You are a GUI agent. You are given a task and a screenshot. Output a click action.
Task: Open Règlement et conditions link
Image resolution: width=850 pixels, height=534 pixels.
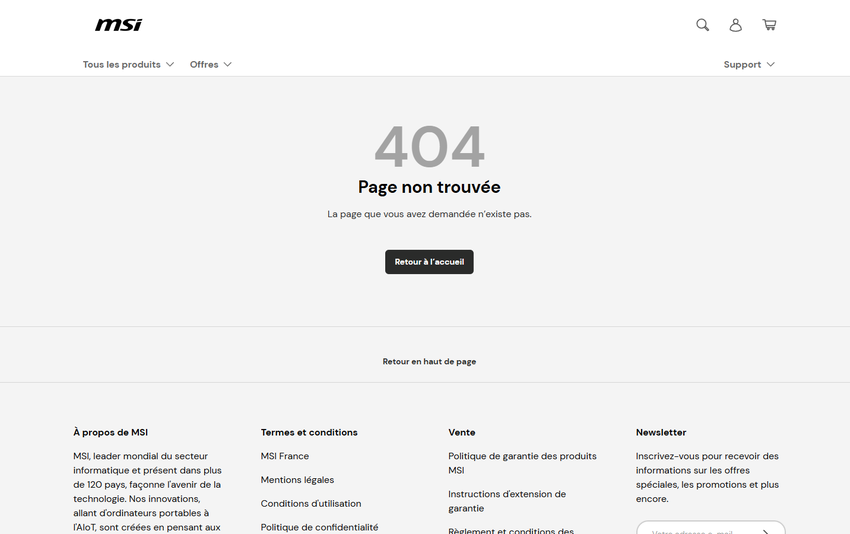[x=511, y=530]
